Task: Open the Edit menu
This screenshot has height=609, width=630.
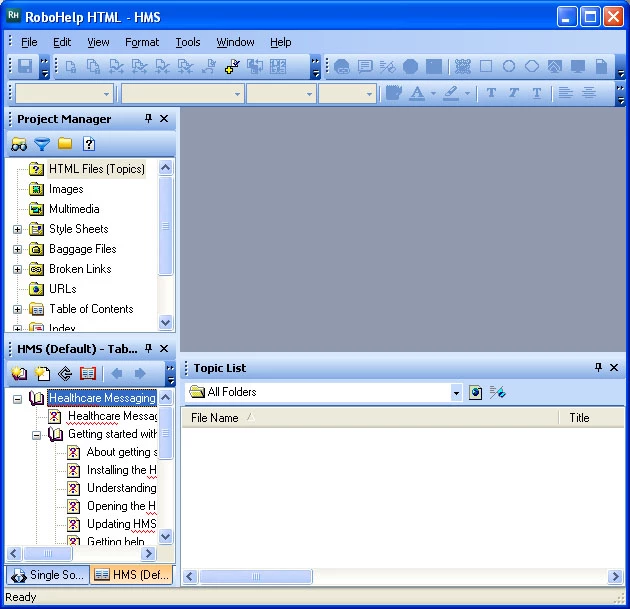Action: tap(62, 42)
